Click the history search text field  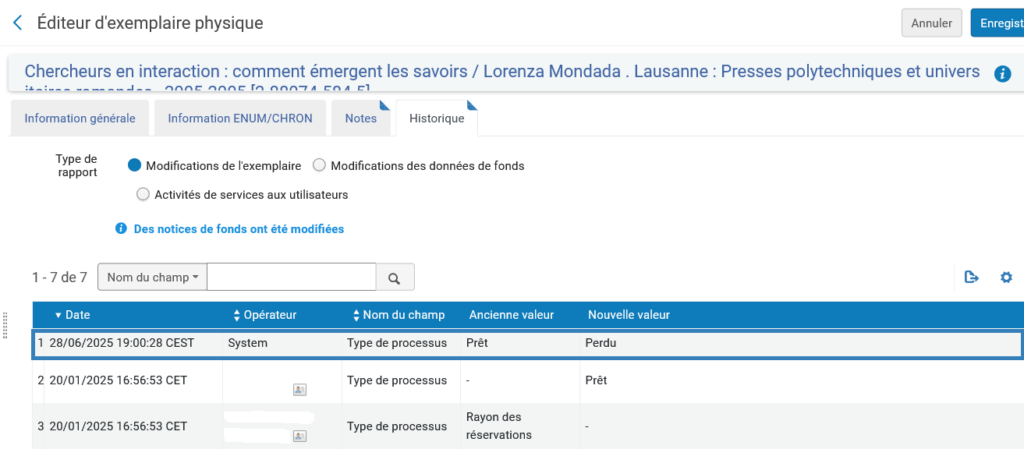pos(291,277)
